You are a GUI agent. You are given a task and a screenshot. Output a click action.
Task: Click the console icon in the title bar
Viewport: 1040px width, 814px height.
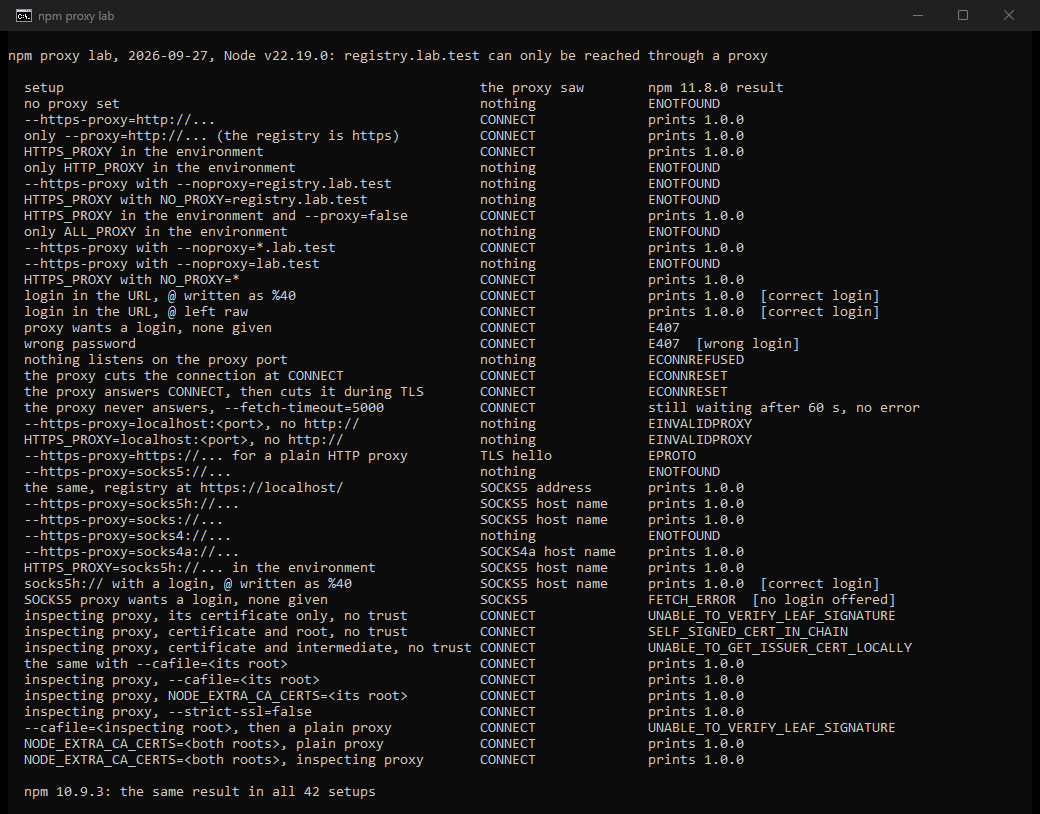[x=24, y=16]
